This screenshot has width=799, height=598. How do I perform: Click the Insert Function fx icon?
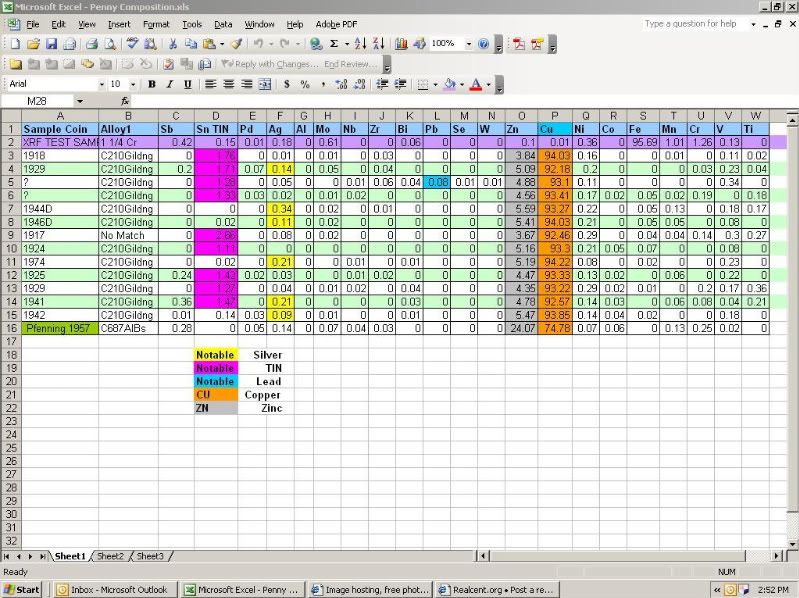pos(125,101)
